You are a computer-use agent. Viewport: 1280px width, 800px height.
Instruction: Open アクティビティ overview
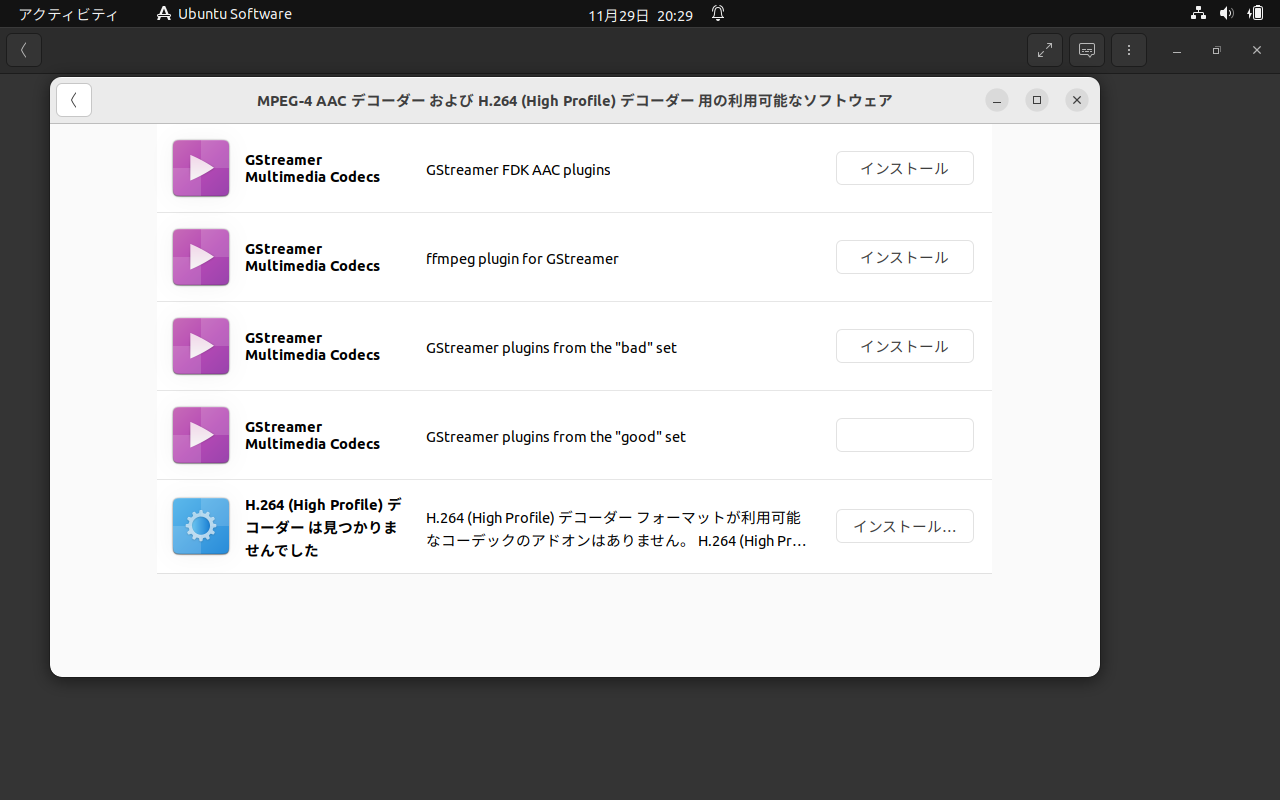[x=68, y=14]
